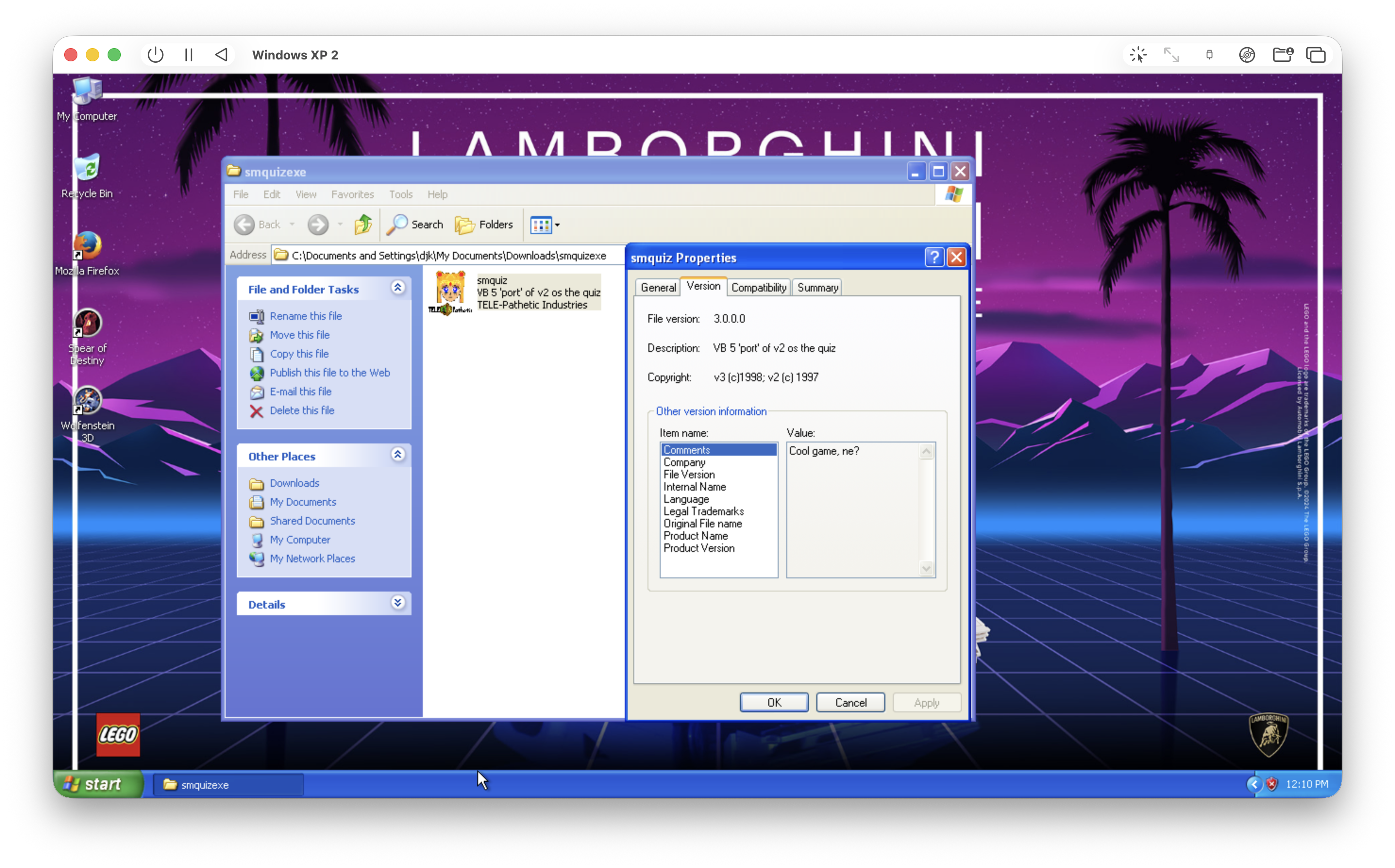The width and height of the screenshot is (1395, 868).
Task: Open the Views dropdown arrow
Action: (x=557, y=225)
